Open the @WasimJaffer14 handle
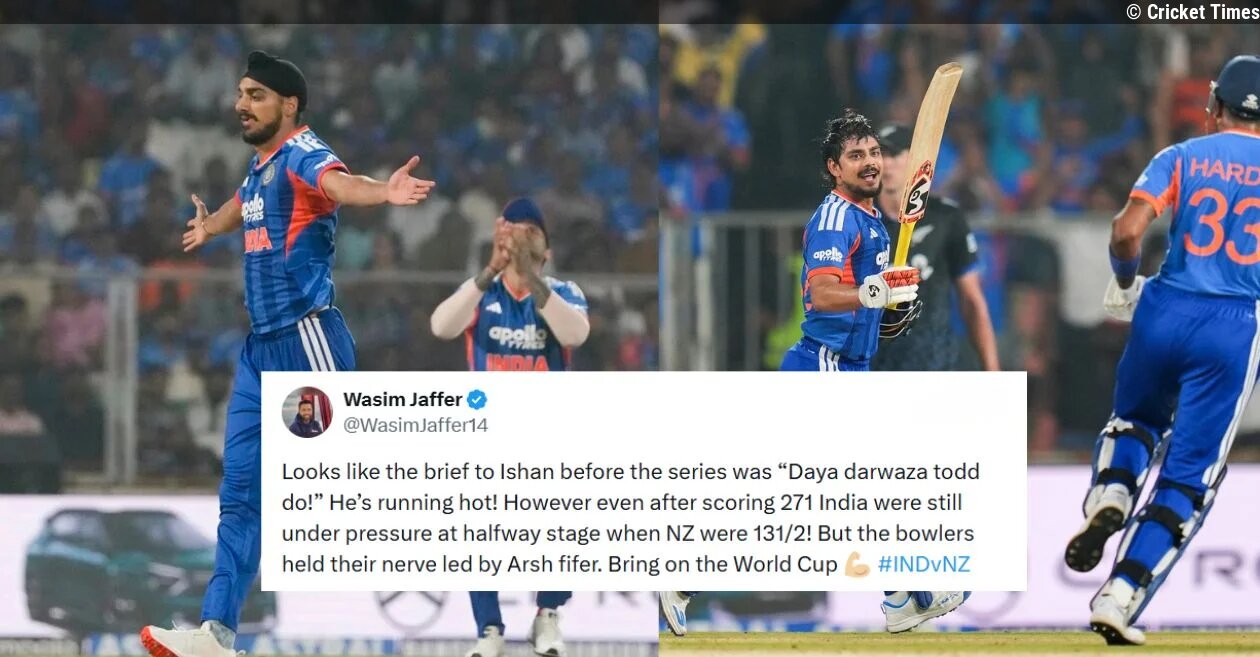1260x657 pixels. pyautogui.click(x=416, y=425)
